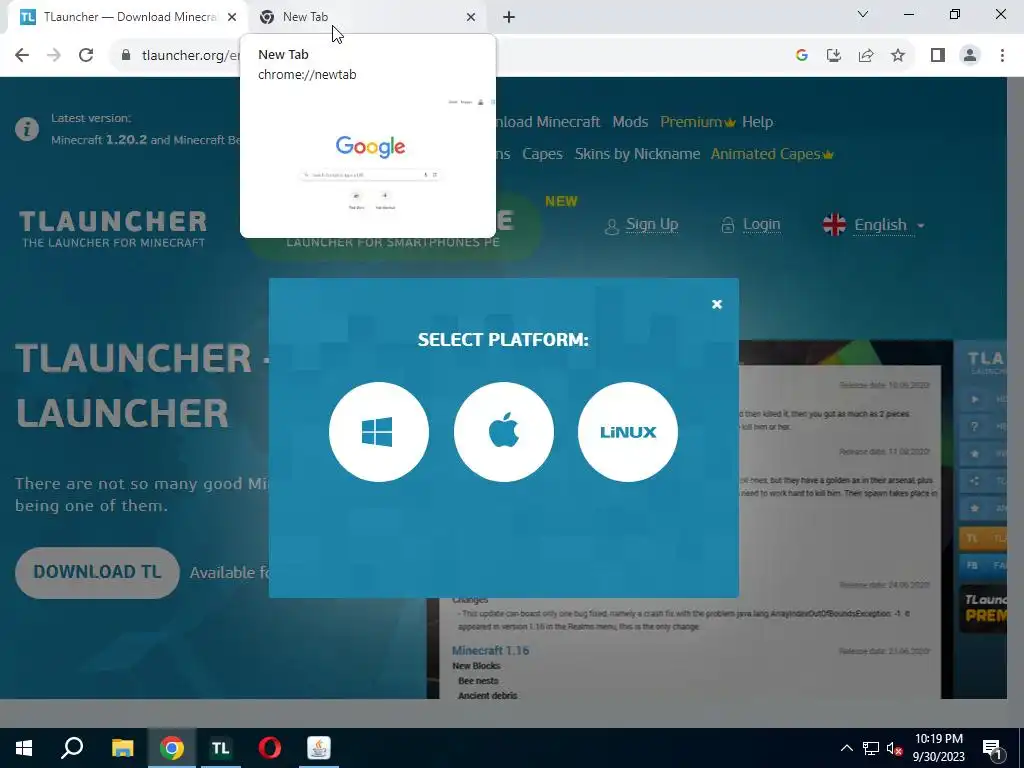Open Skins by Nickname page
The height and width of the screenshot is (768, 1024).
coord(637,154)
